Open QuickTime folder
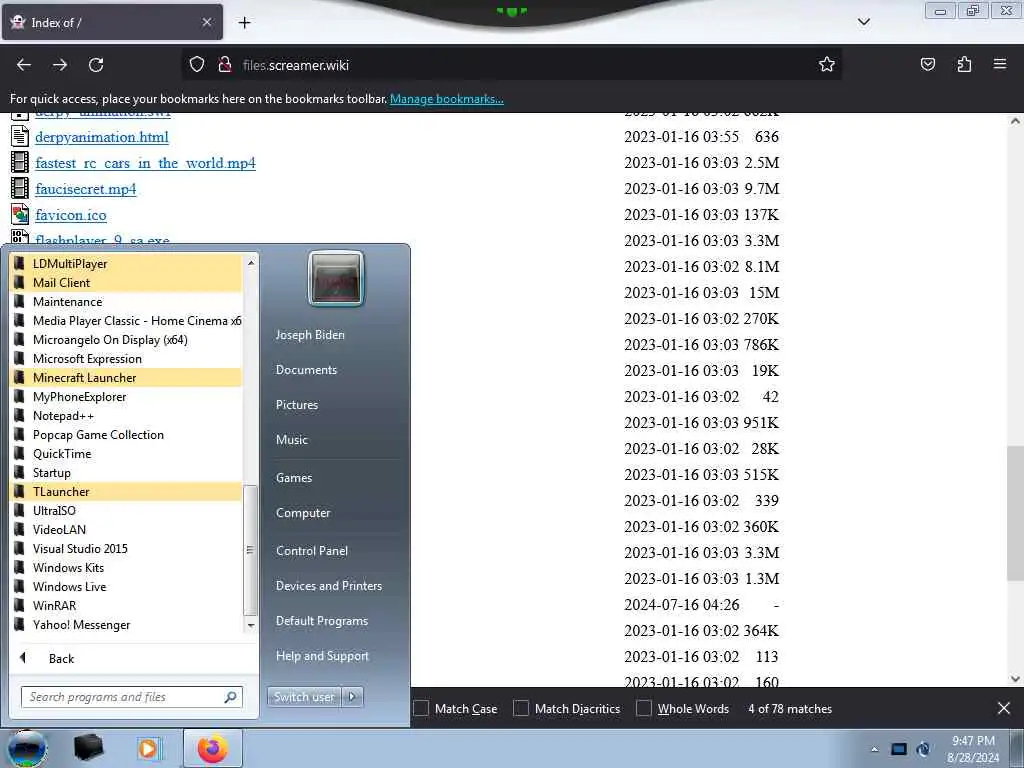Viewport: 1024px width, 768px height. [127, 453]
